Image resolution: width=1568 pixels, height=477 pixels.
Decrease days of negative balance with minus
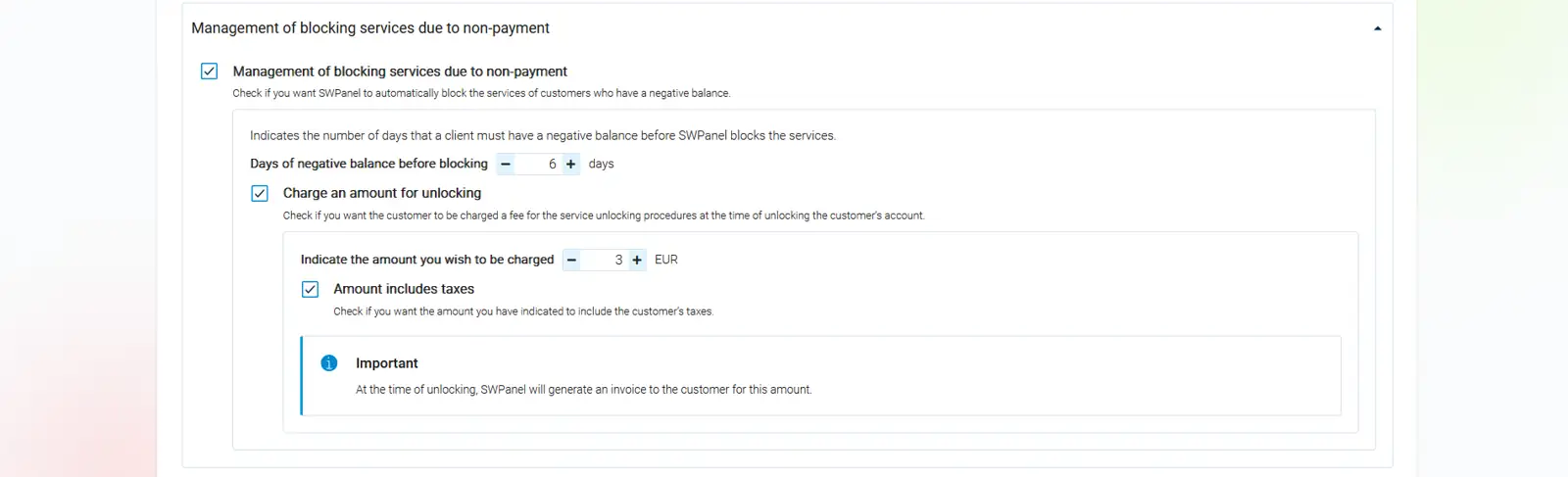click(506, 165)
